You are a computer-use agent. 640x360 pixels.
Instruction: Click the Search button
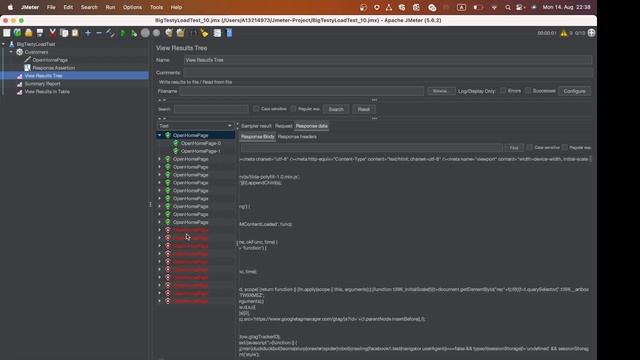click(x=336, y=109)
